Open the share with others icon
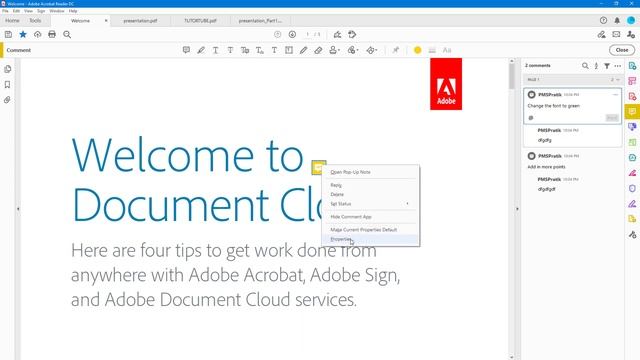The image size is (640, 360). [631, 34]
